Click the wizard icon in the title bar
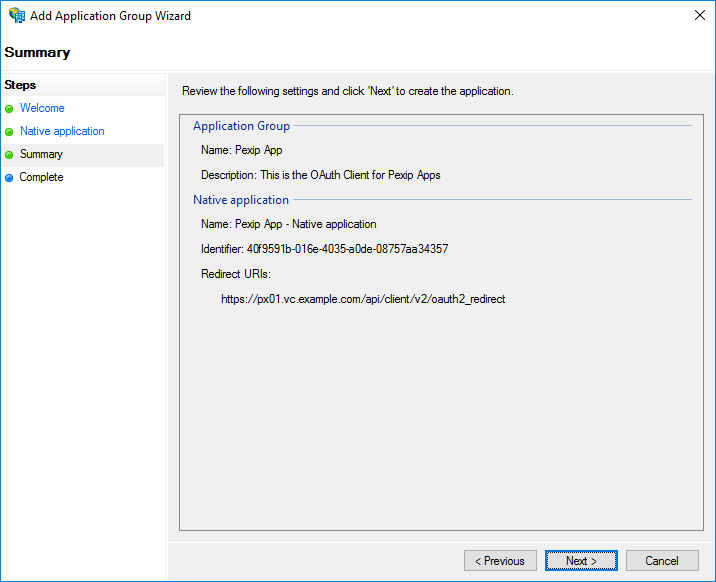716x582 pixels. [17, 16]
